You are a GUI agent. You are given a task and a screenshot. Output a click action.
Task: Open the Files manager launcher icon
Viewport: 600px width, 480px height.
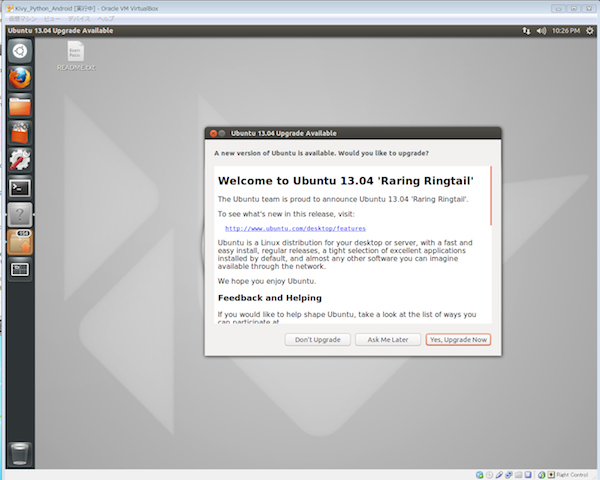pos(20,106)
